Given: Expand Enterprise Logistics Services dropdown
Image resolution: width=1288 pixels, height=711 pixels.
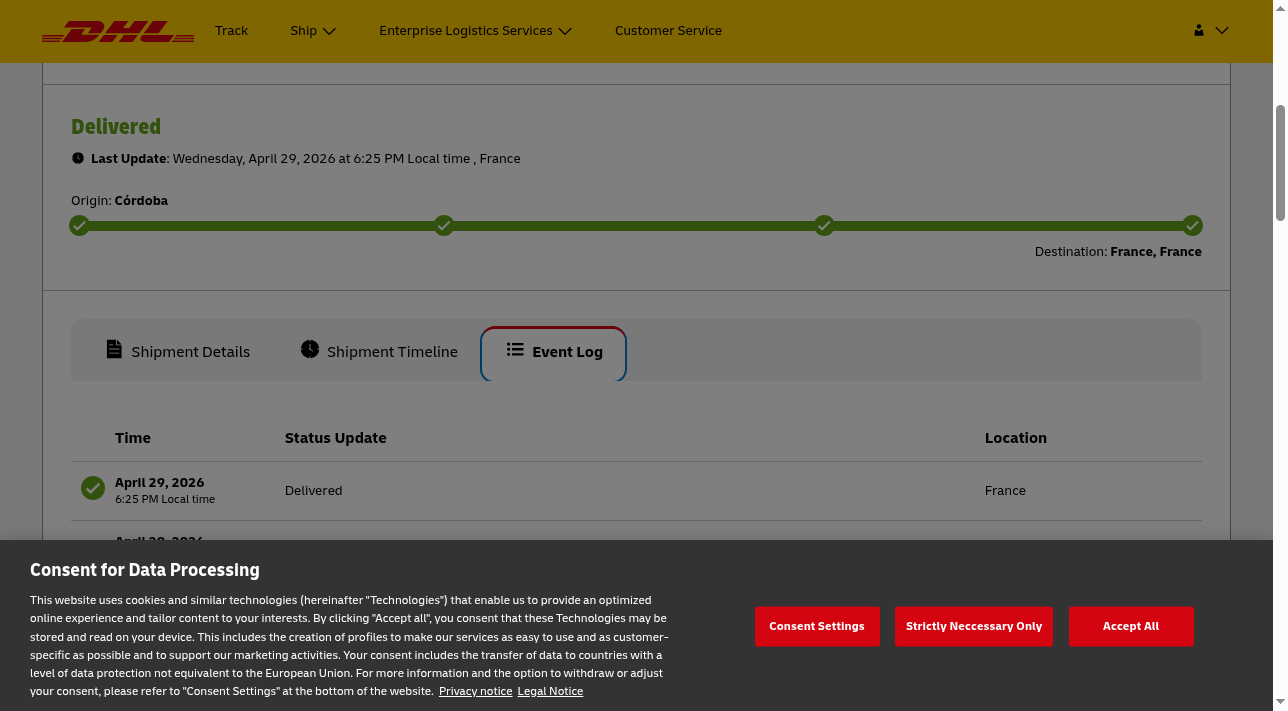Looking at the screenshot, I should click(x=475, y=30).
